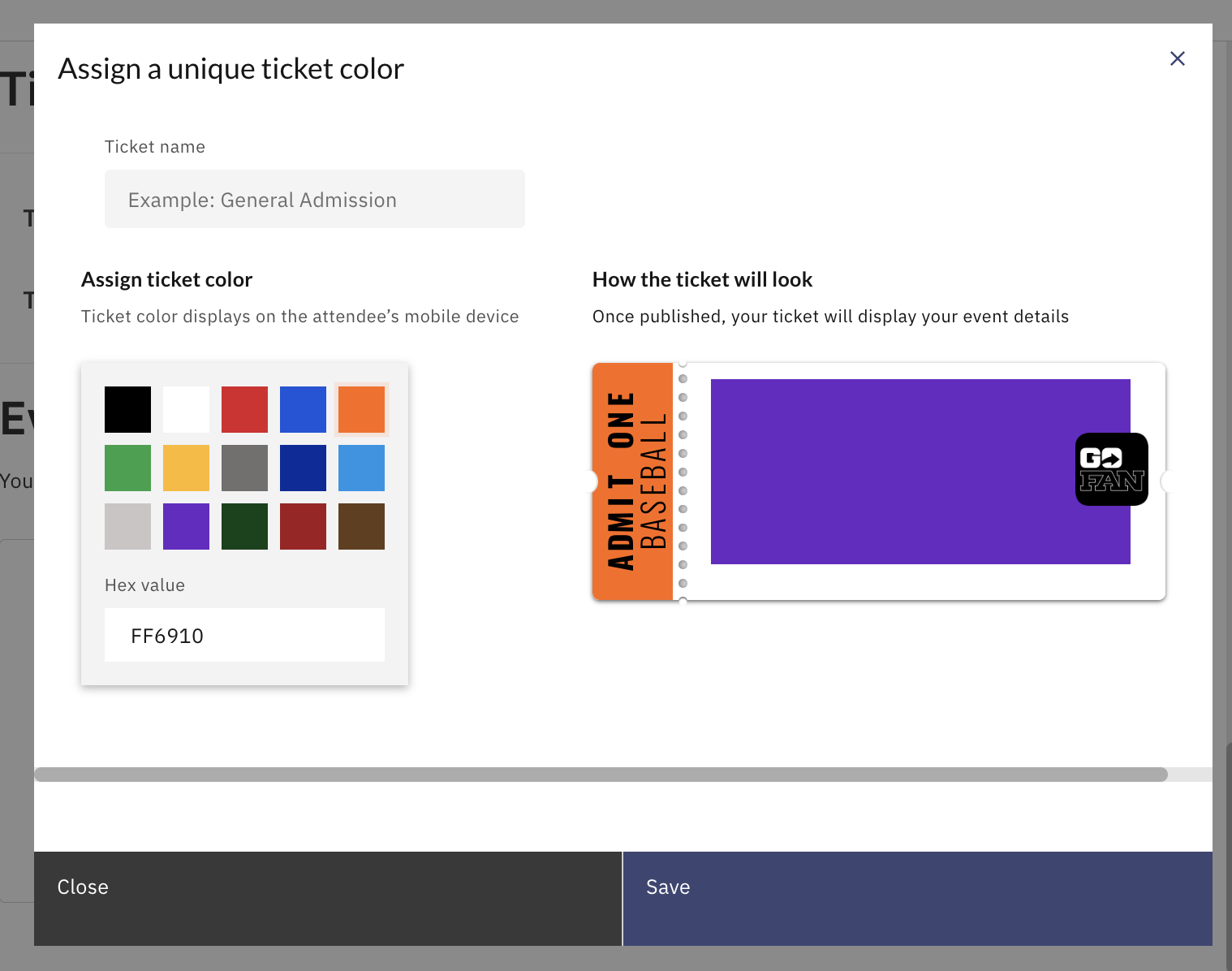Viewport: 1232px width, 971px height.
Task: Select the dark gray swatch
Action: (244, 468)
